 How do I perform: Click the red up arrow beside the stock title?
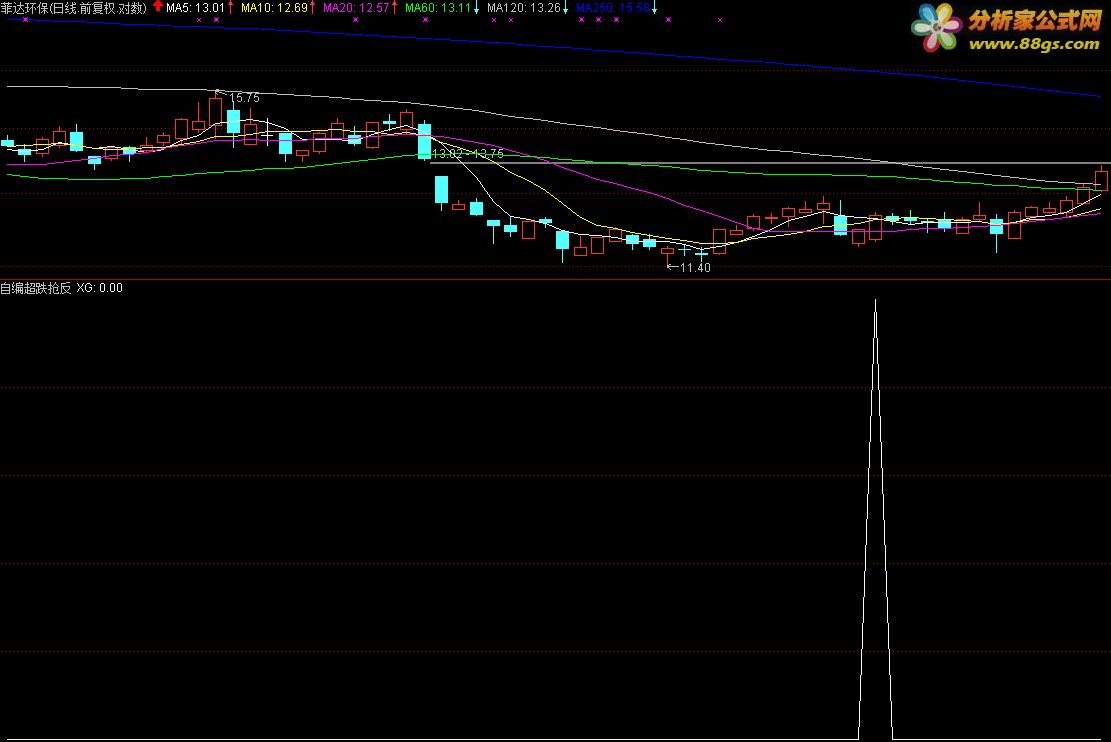click(x=157, y=6)
